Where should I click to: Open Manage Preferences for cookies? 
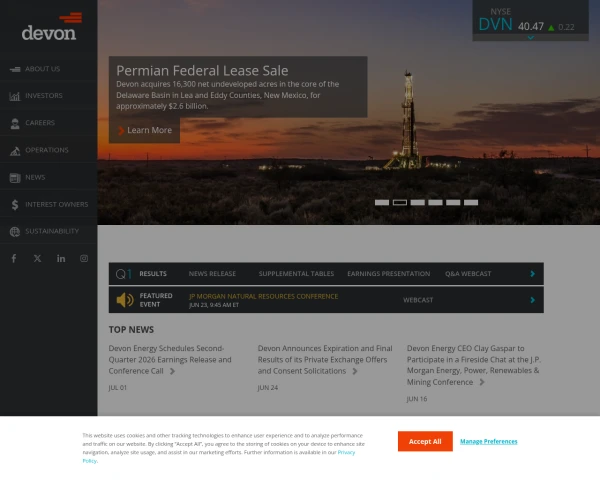point(489,441)
